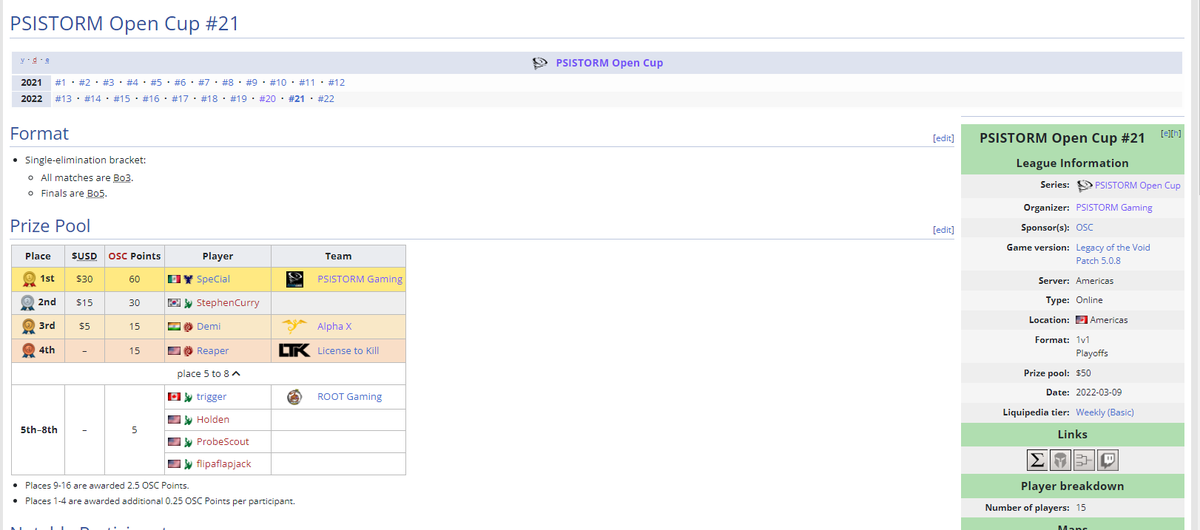Edit the Format section
1200x530 pixels.
pyautogui.click(x=943, y=138)
